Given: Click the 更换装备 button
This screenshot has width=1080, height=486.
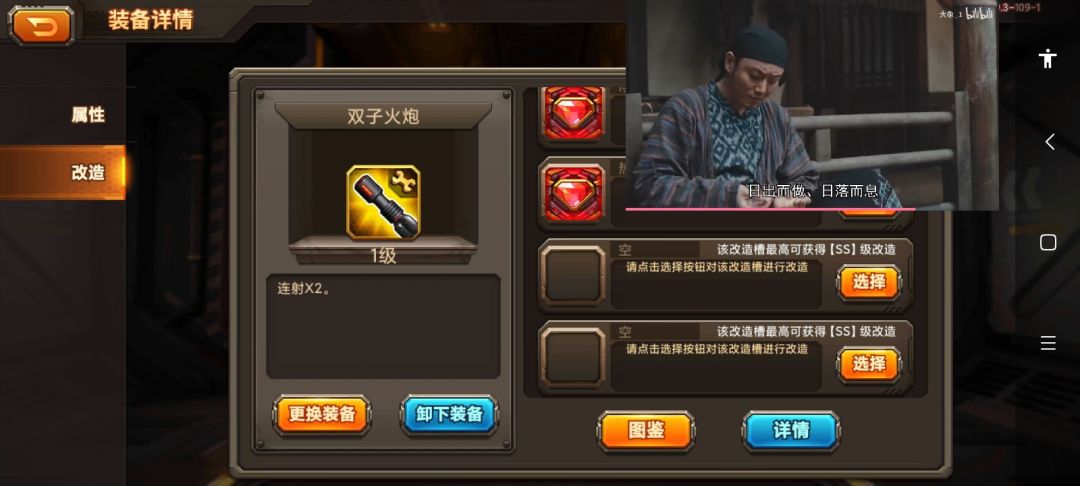Looking at the screenshot, I should tap(322, 414).
